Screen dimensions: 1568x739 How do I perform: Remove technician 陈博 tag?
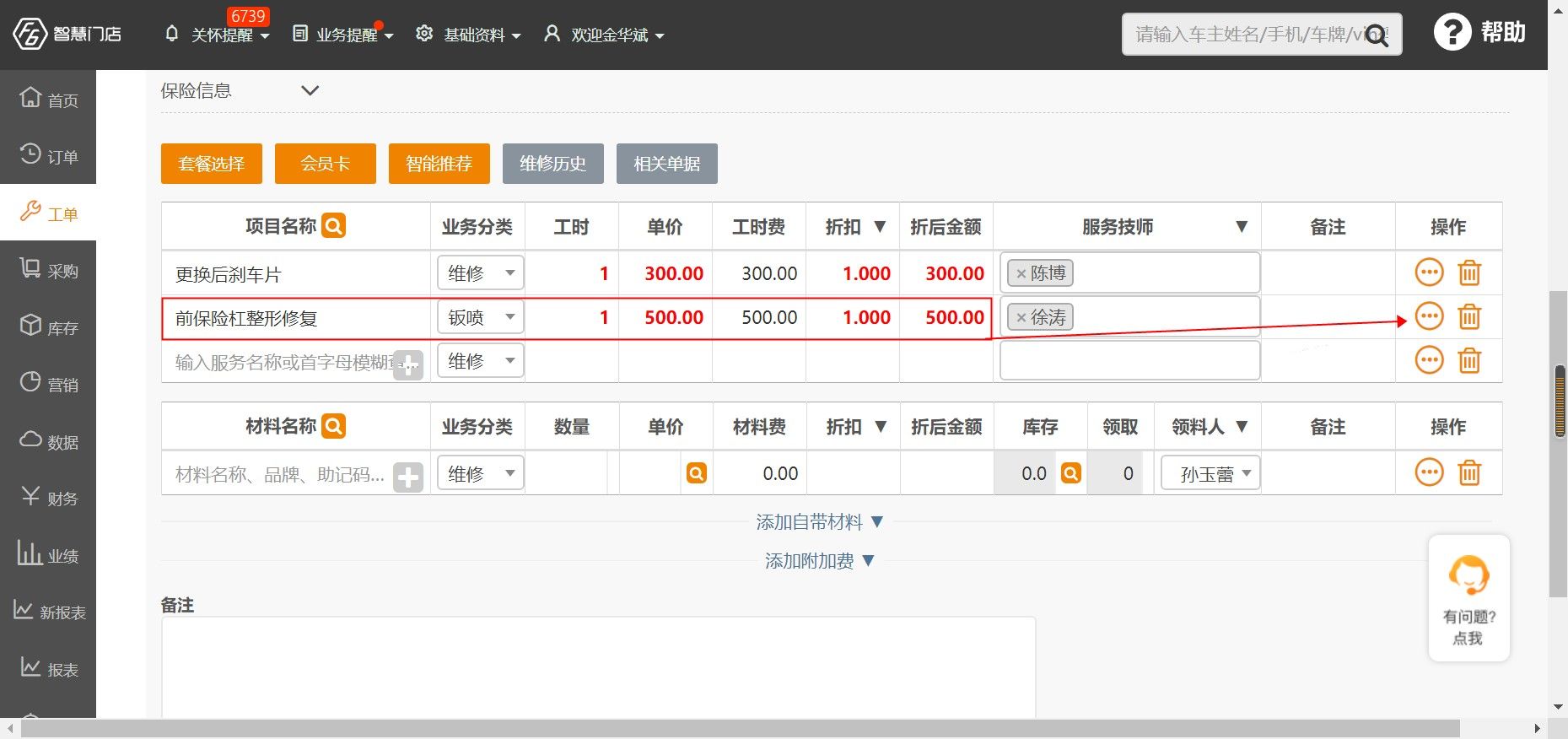[x=1021, y=273]
